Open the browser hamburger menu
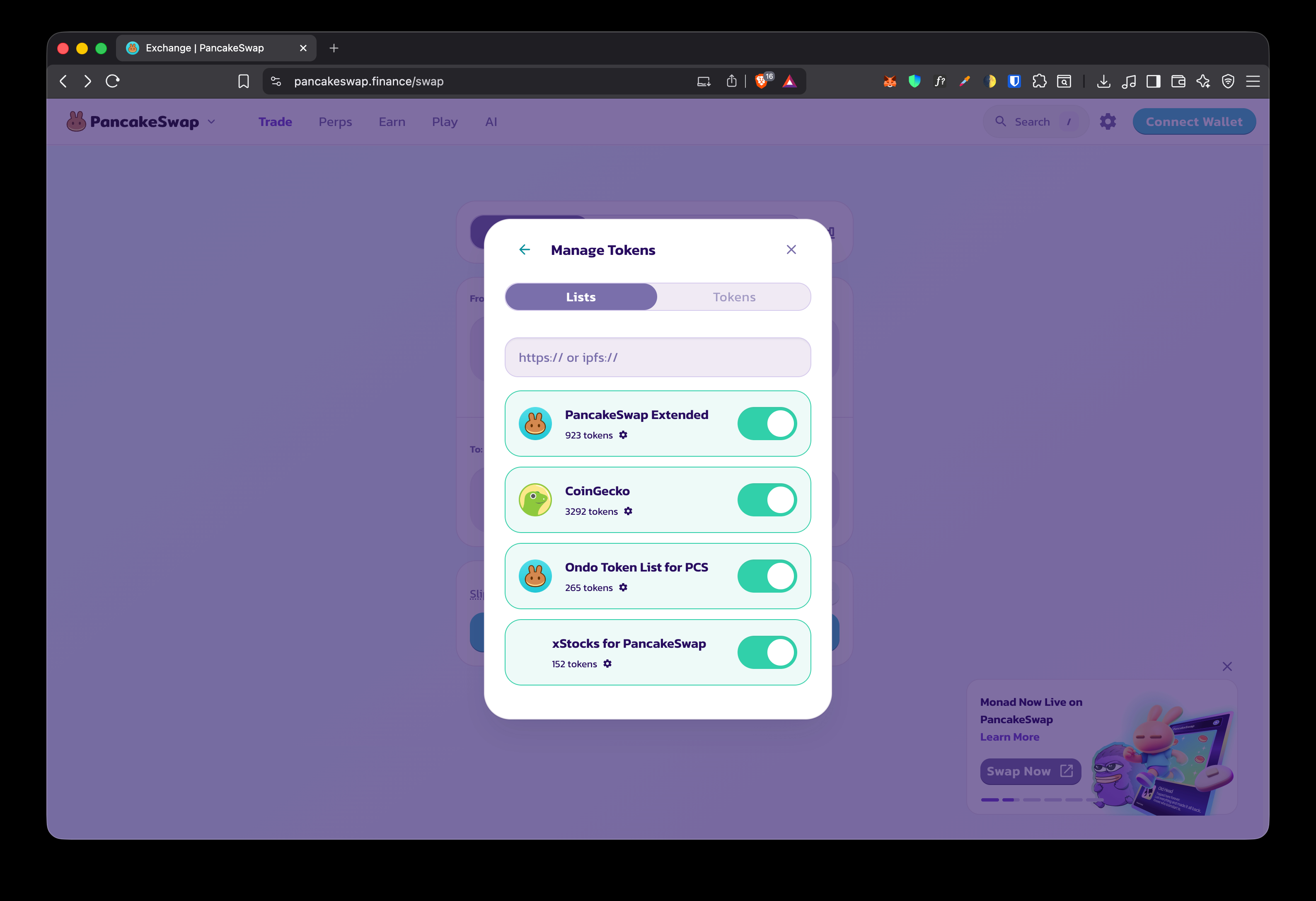1316x901 pixels. [1253, 82]
